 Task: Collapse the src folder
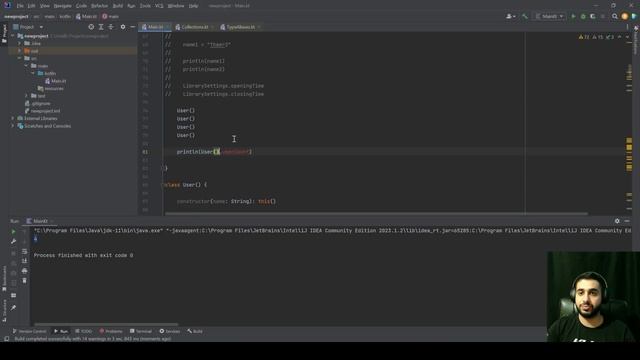coord(19,58)
